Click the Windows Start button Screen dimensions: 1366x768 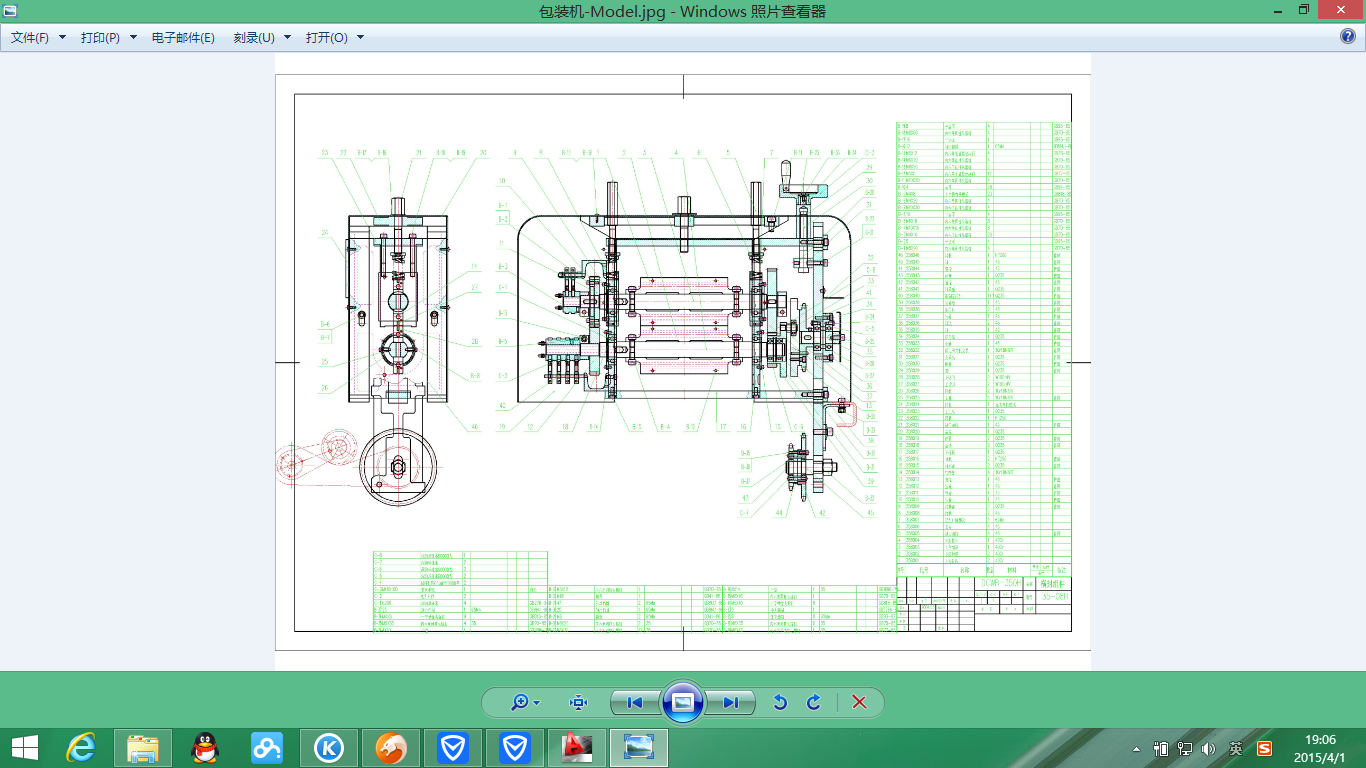pyautogui.click(x=24, y=747)
